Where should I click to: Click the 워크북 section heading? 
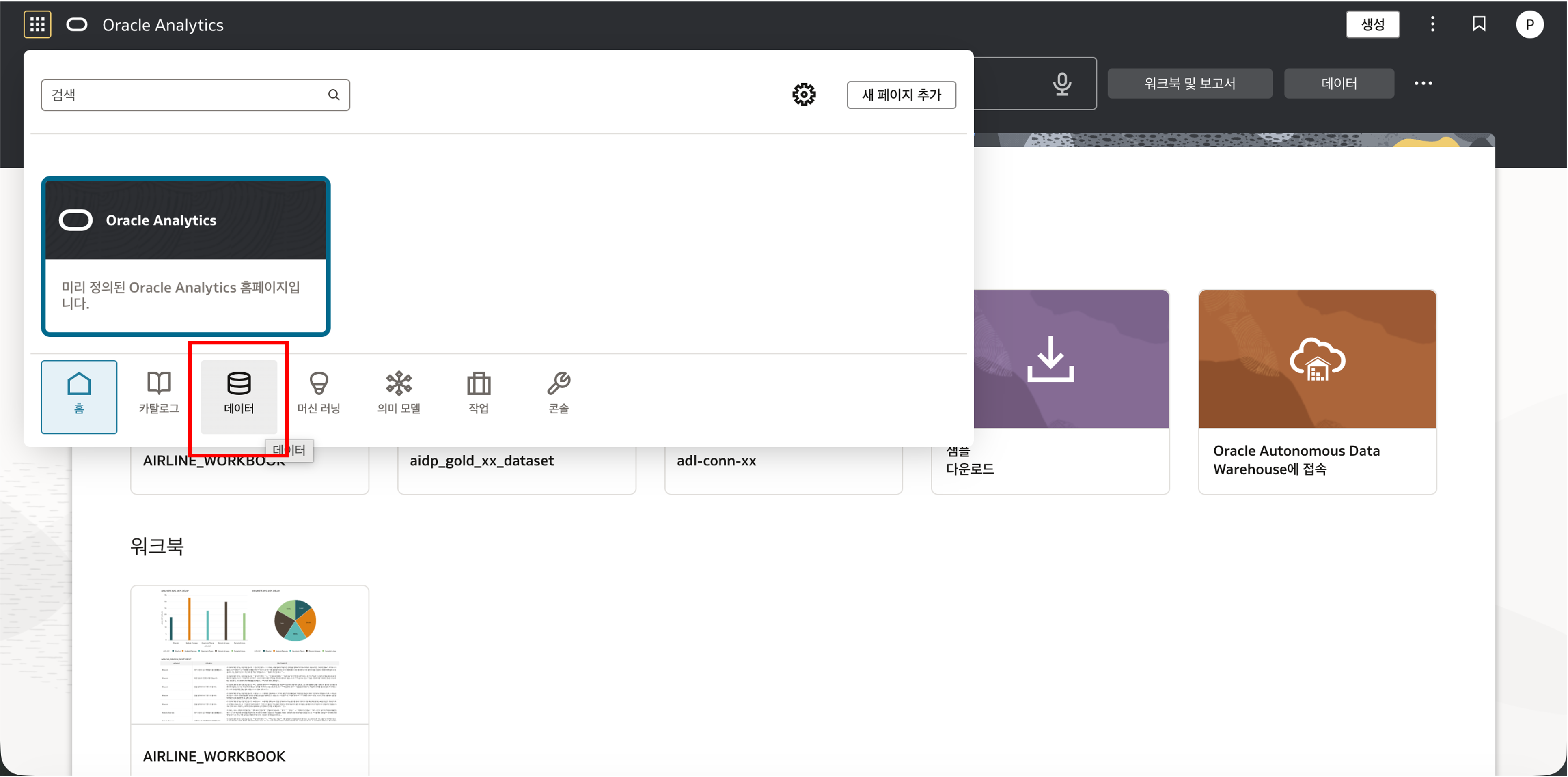click(x=157, y=547)
